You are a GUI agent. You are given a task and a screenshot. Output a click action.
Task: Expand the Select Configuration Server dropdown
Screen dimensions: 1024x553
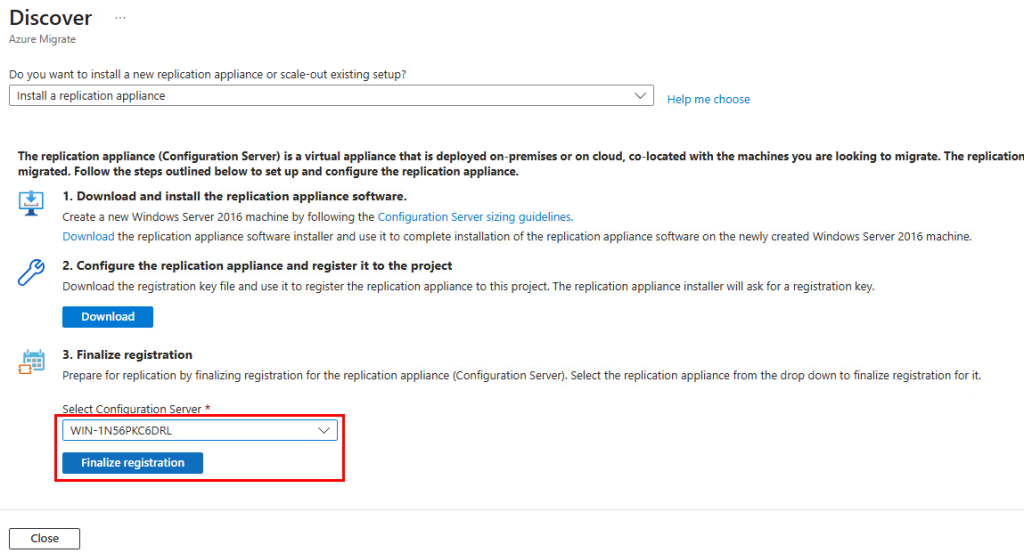200,430
